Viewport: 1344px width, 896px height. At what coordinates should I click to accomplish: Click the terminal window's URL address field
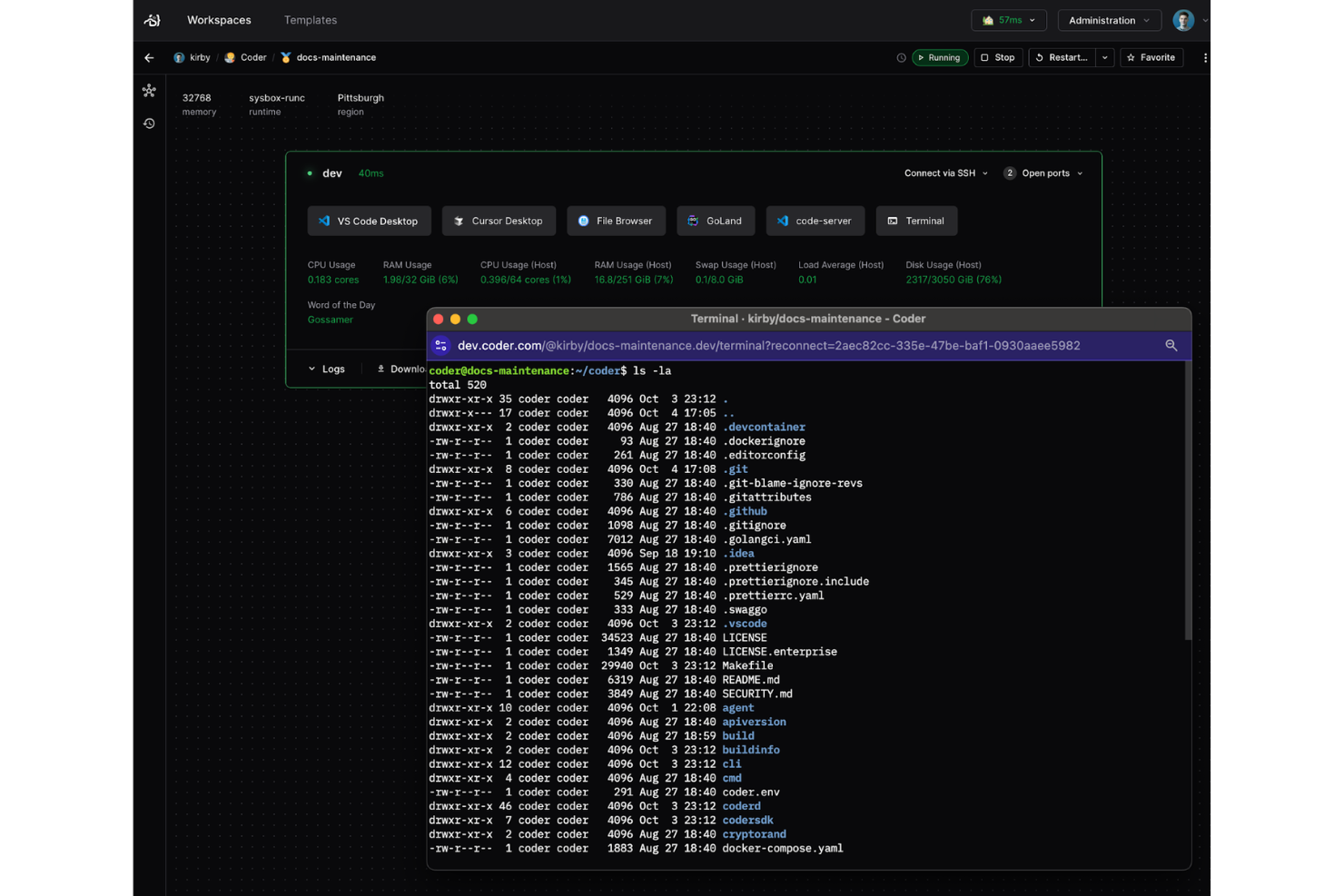pos(768,346)
